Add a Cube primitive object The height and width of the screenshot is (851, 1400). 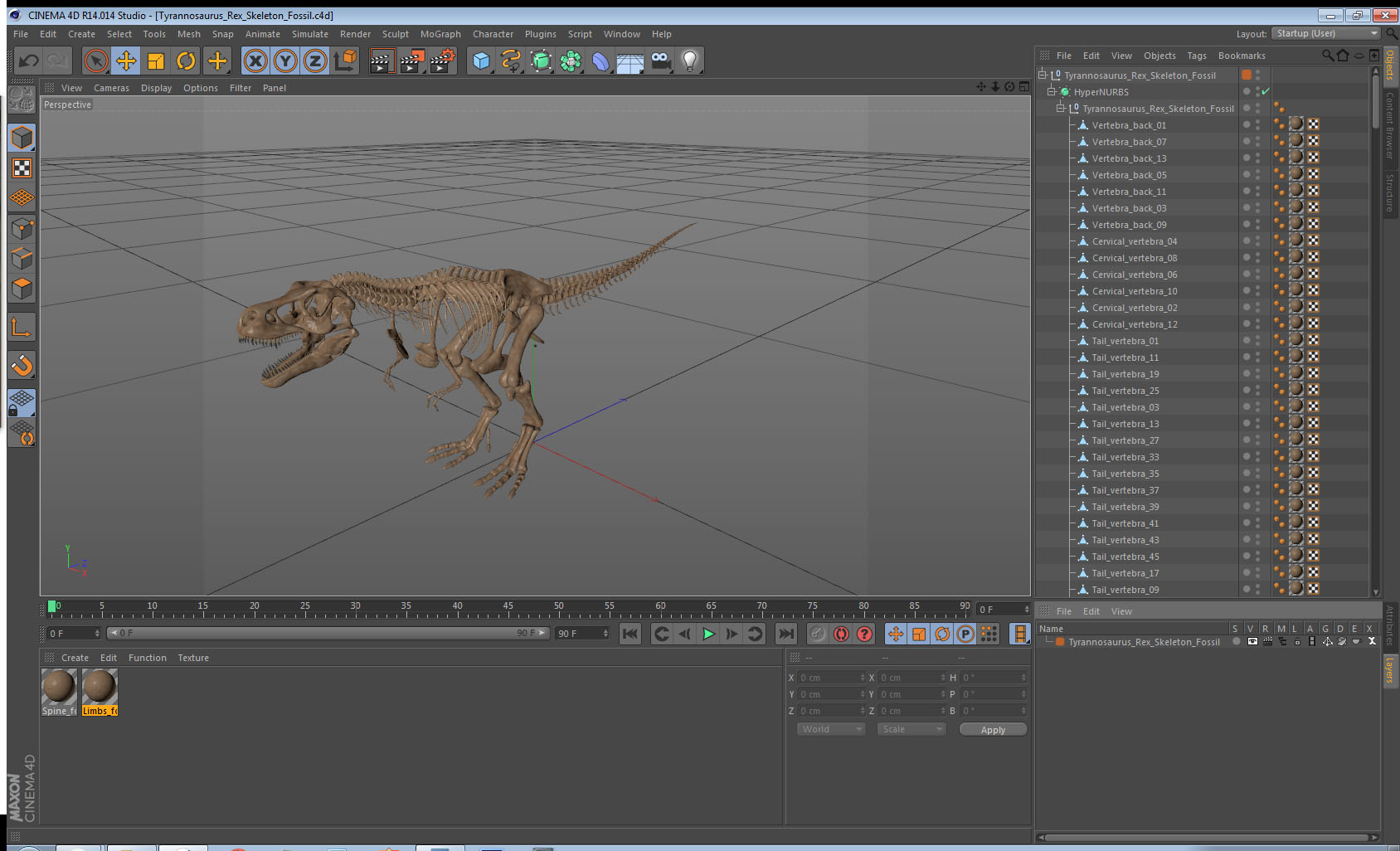click(x=481, y=61)
